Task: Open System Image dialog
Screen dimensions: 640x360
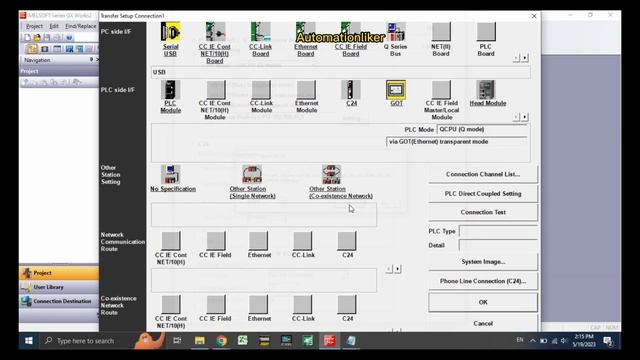Action: [483, 262]
